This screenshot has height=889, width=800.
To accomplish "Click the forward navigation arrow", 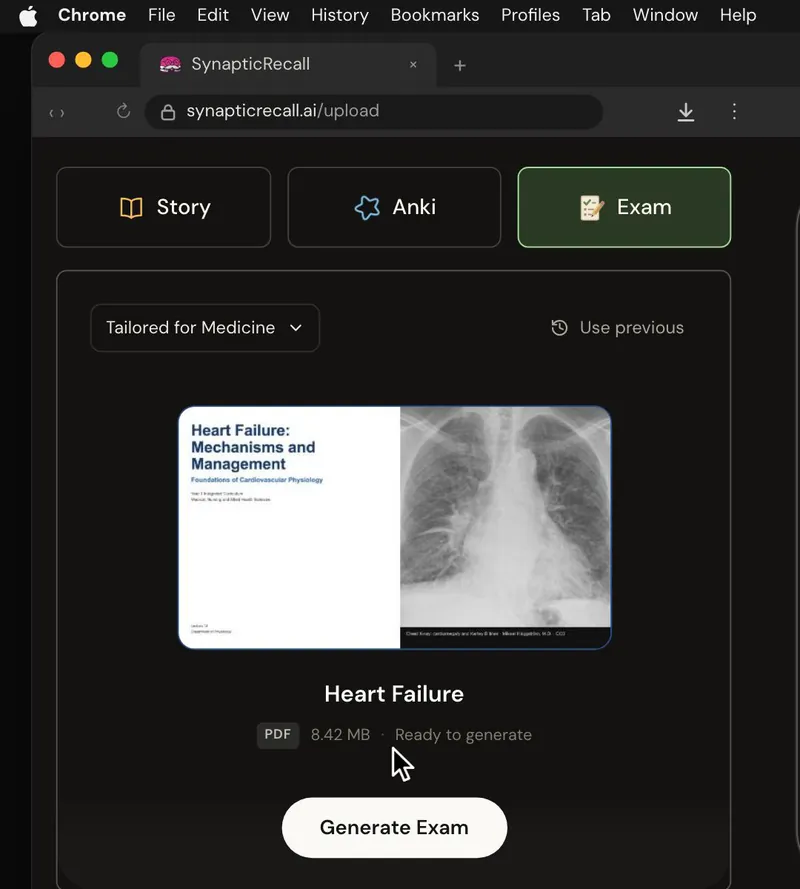I will [62, 113].
